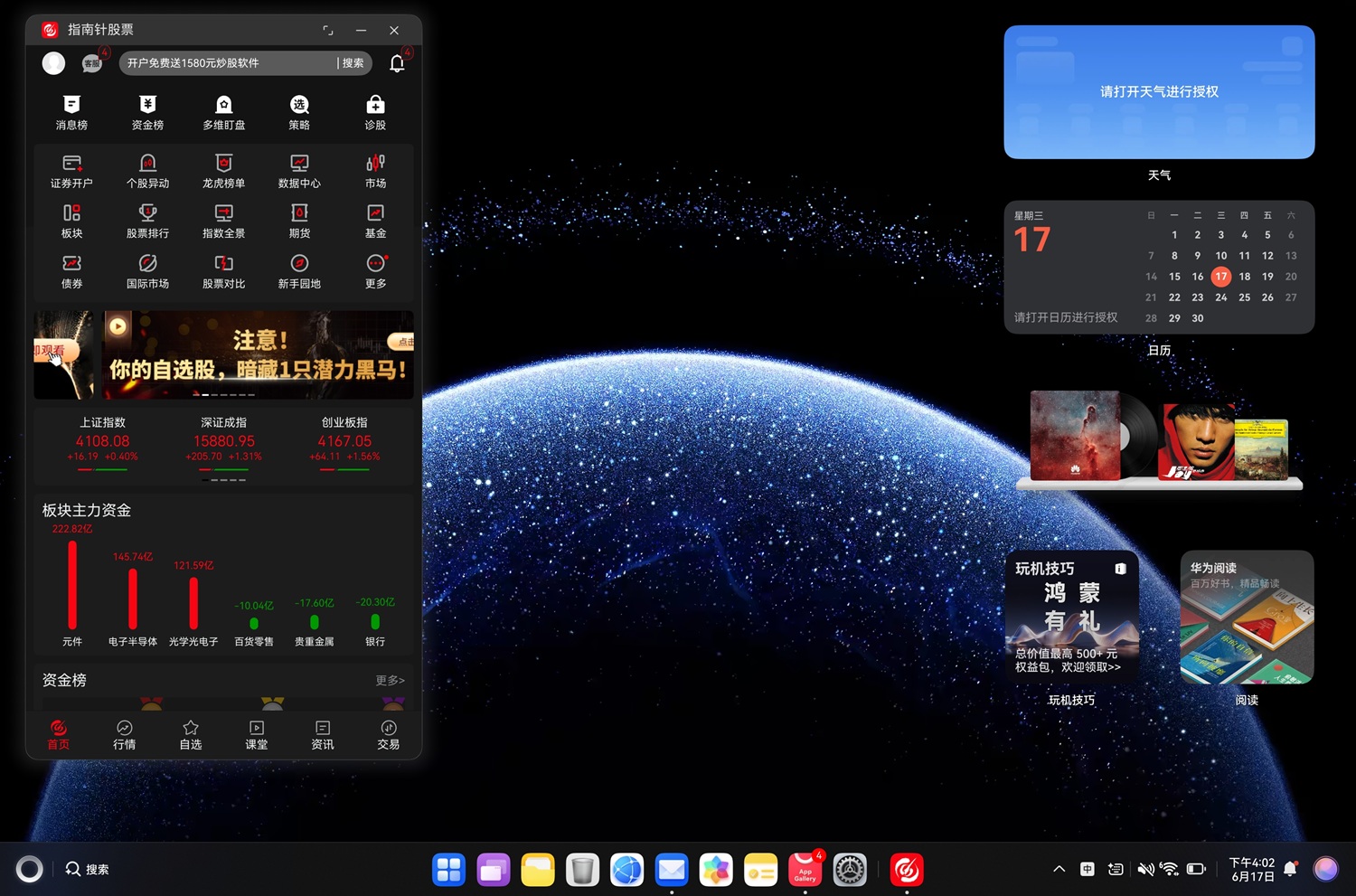Select the 元件 sector bar in 板块主力资金
This screenshot has height=896, width=1356.
coord(72,584)
